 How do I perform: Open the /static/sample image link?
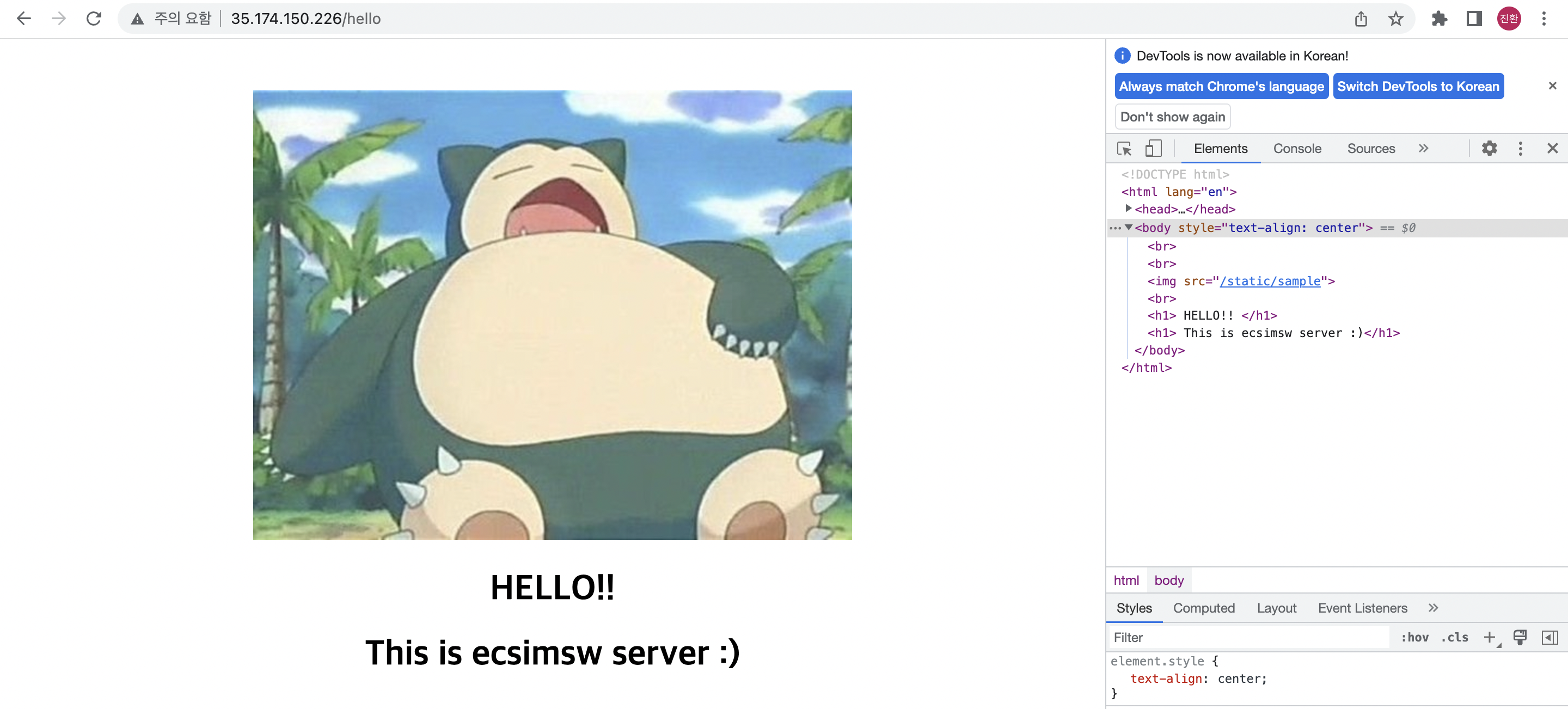coord(1270,281)
